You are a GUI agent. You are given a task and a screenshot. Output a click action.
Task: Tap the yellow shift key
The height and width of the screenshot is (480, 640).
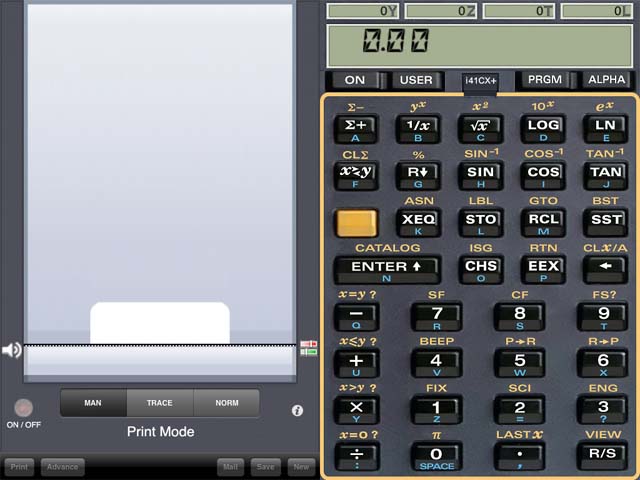(x=357, y=223)
